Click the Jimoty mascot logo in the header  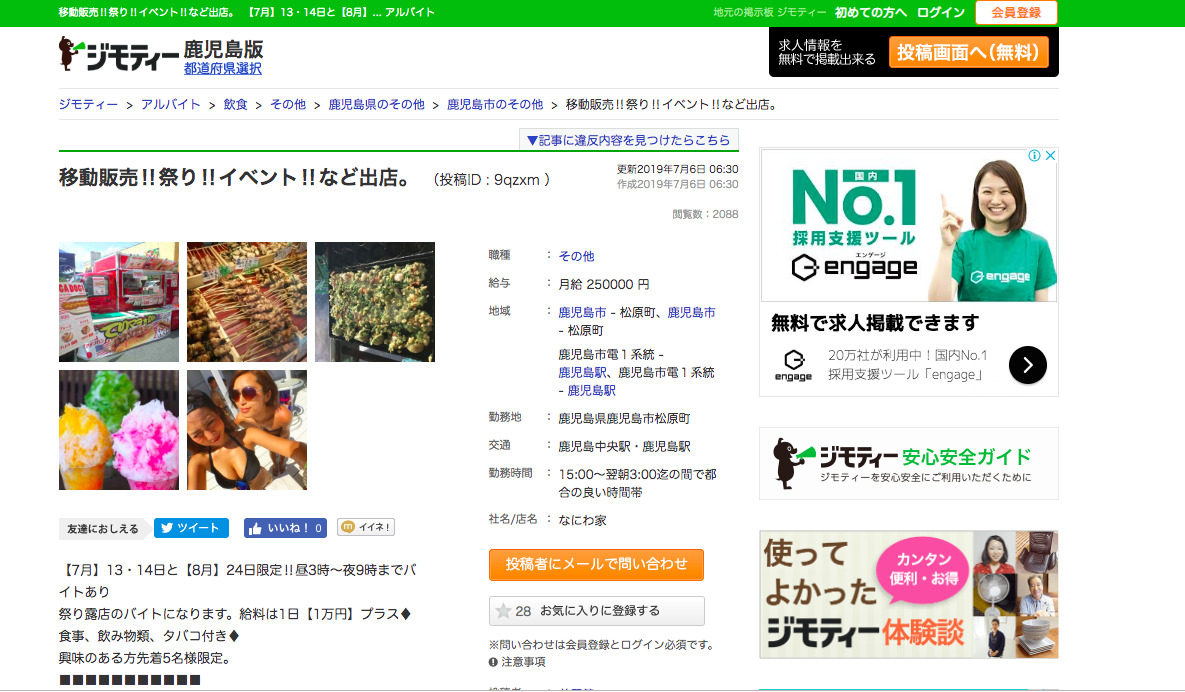point(119,54)
